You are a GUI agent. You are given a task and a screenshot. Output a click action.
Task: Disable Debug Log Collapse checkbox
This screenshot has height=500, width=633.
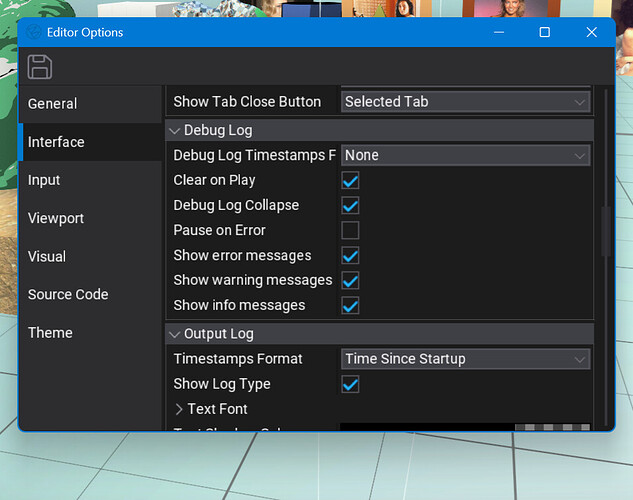click(x=350, y=206)
